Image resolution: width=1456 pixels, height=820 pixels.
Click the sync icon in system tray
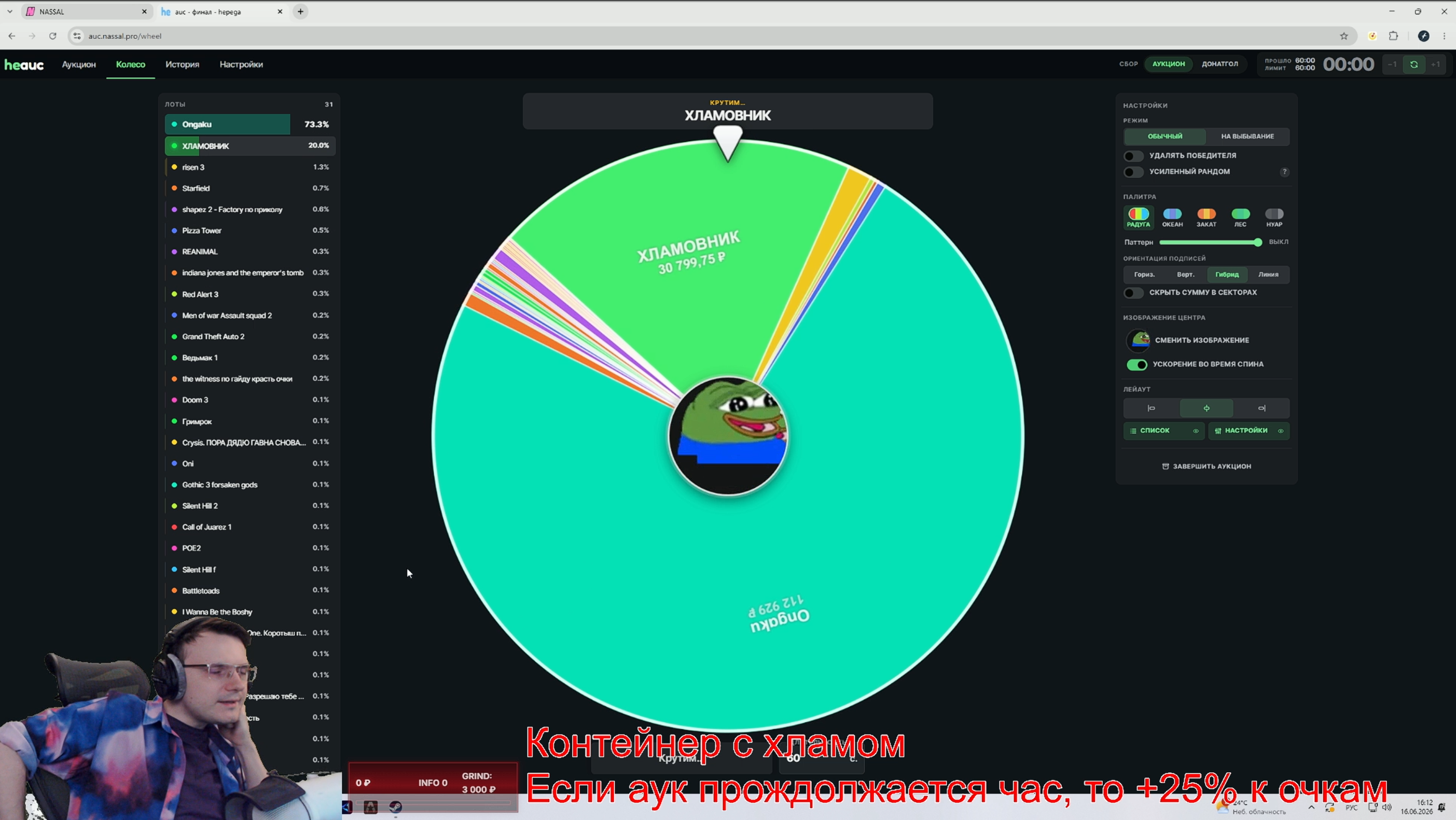[x=1329, y=807]
